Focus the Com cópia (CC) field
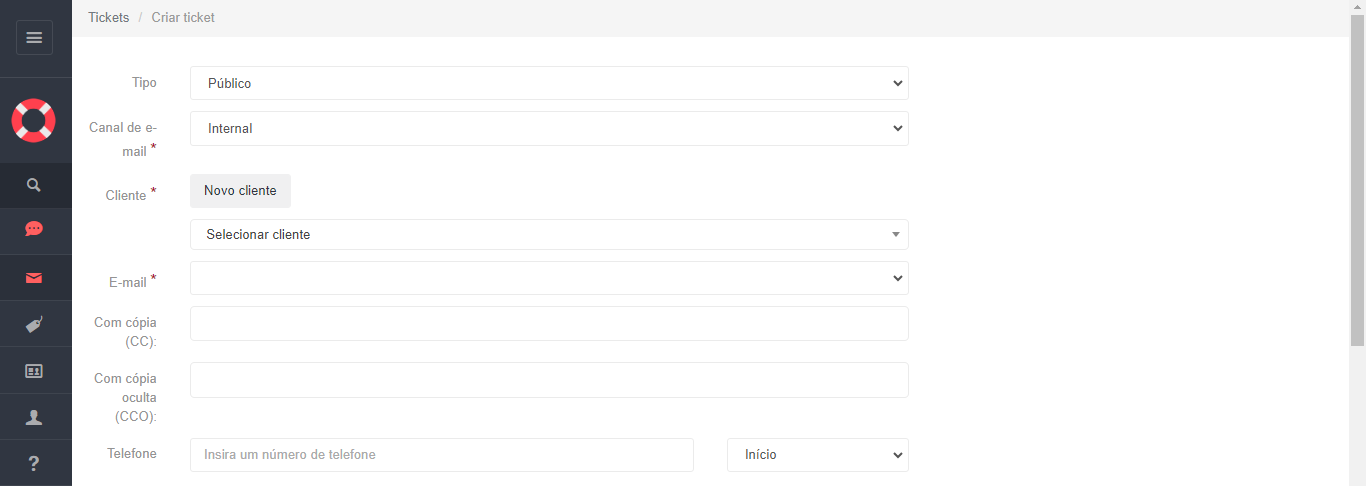The image size is (1366, 486). [x=549, y=323]
